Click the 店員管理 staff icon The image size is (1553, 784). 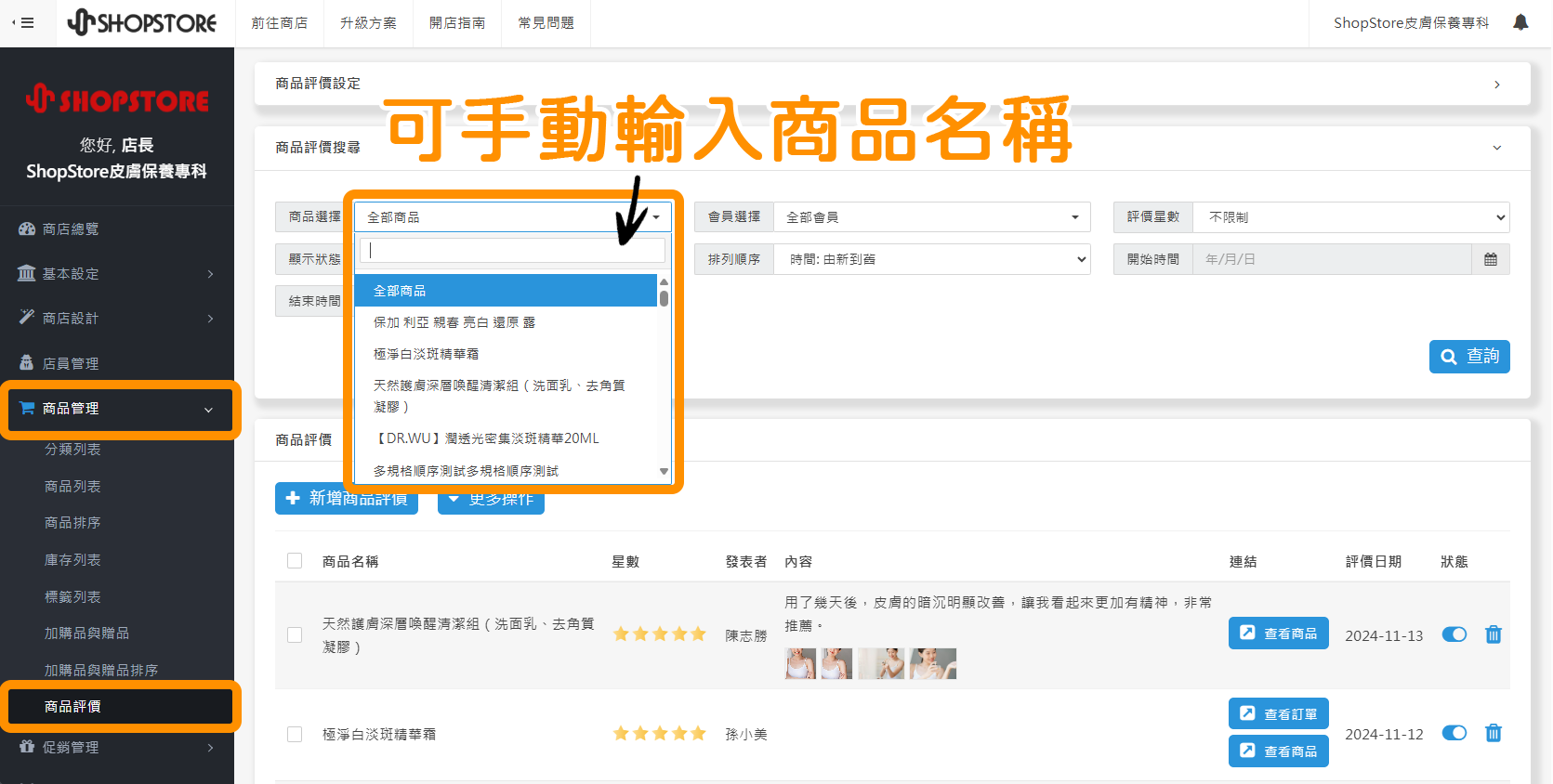pos(27,363)
